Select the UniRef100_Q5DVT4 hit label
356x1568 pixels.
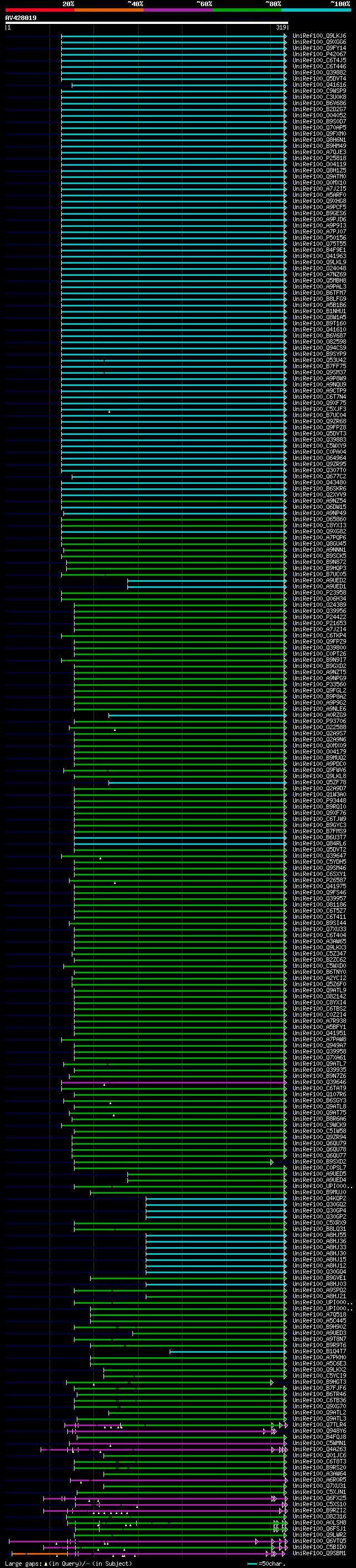click(x=319, y=79)
